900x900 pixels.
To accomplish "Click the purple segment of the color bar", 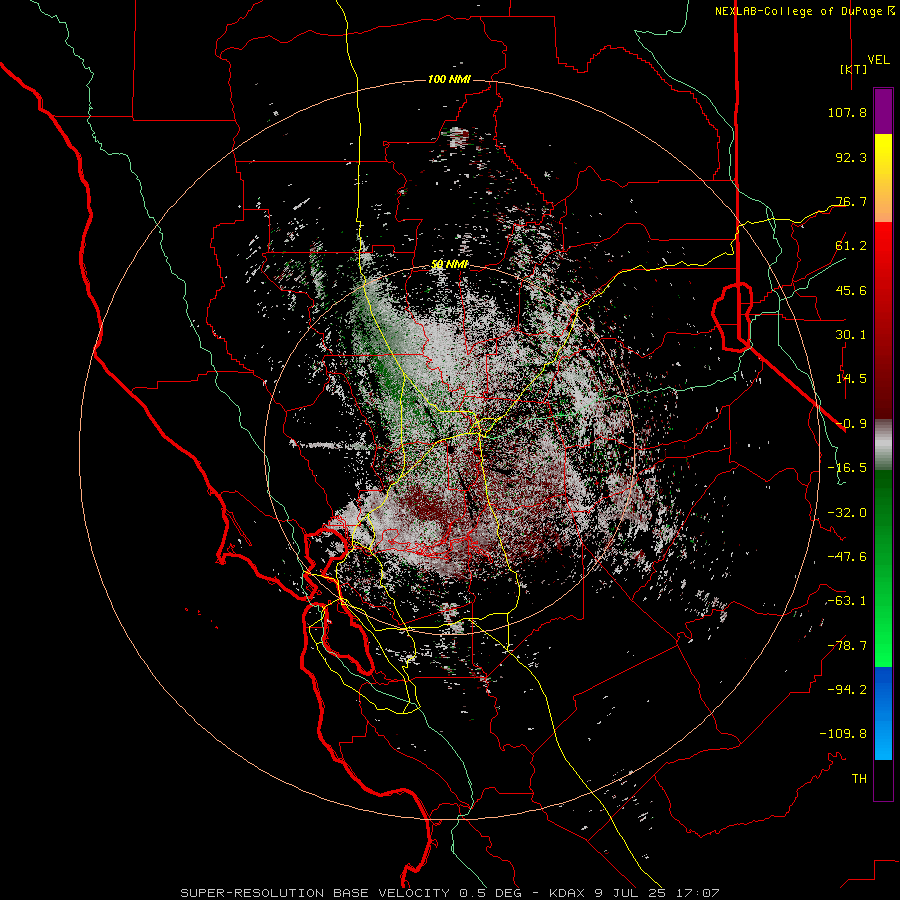I will 883,112.
